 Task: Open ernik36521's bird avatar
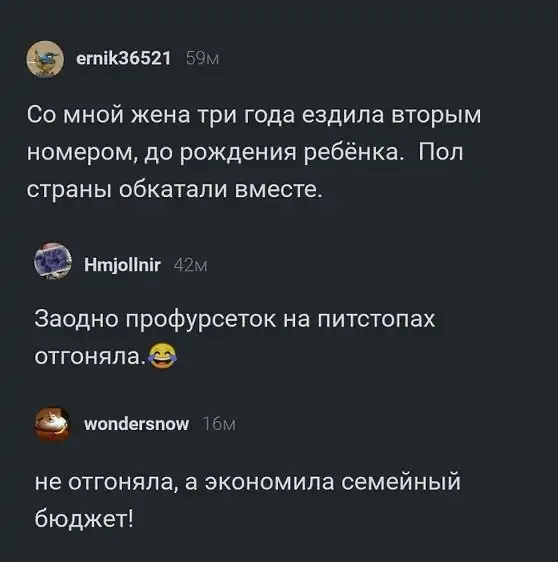pos(45,59)
